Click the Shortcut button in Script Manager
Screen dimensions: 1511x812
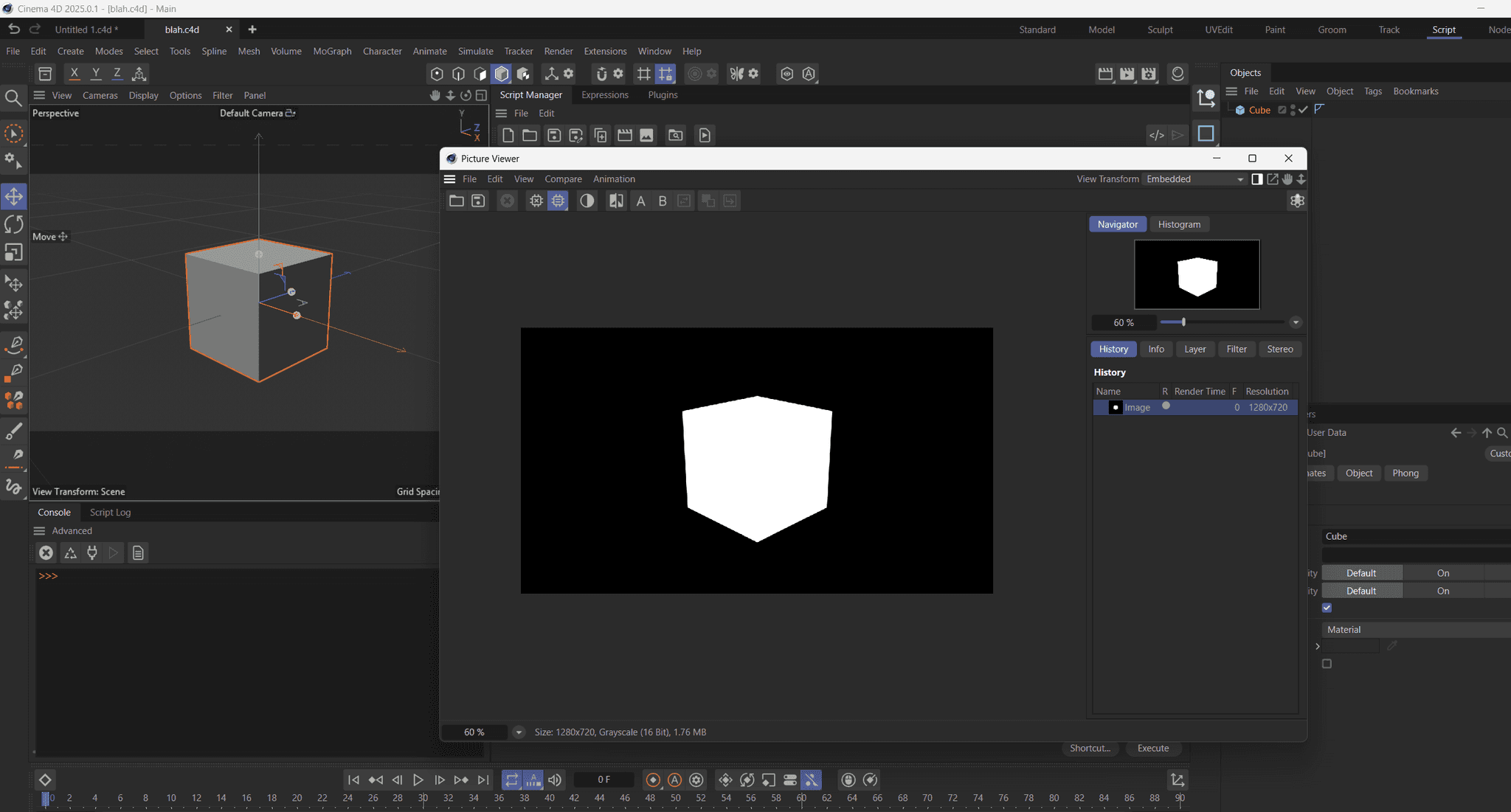click(1089, 747)
